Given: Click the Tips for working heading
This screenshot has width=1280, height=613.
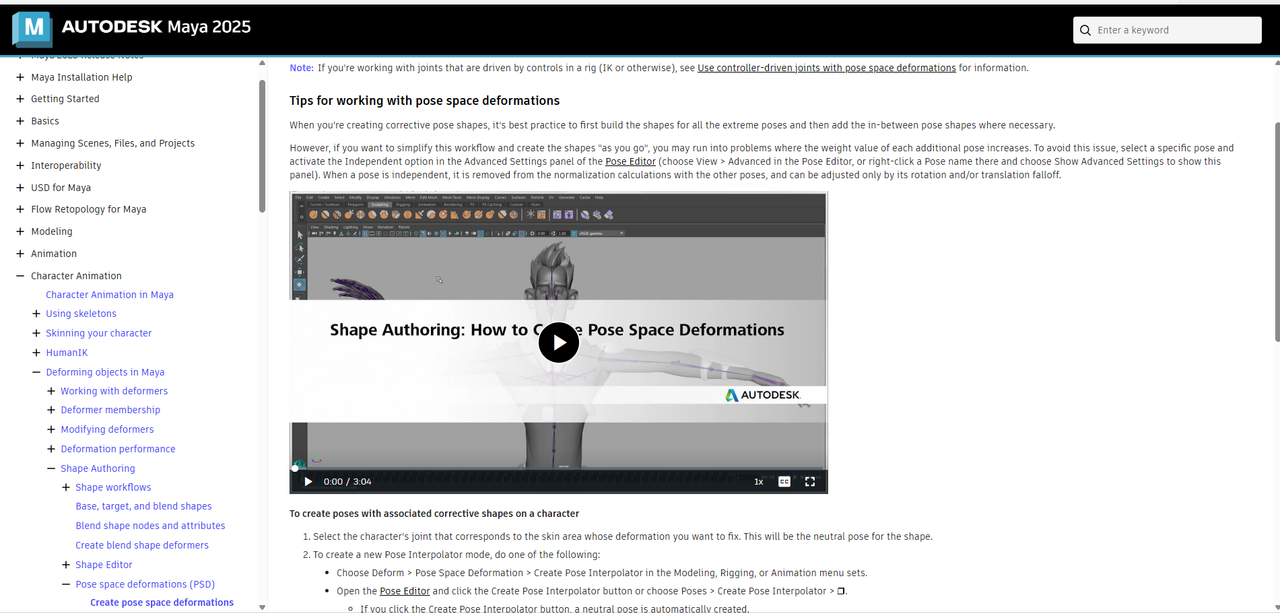Looking at the screenshot, I should 425,101.
